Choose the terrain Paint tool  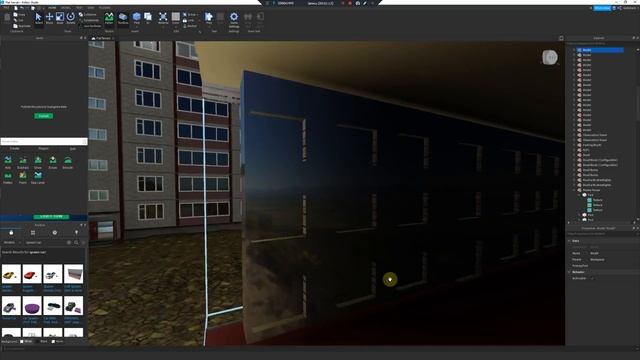click(x=23, y=178)
